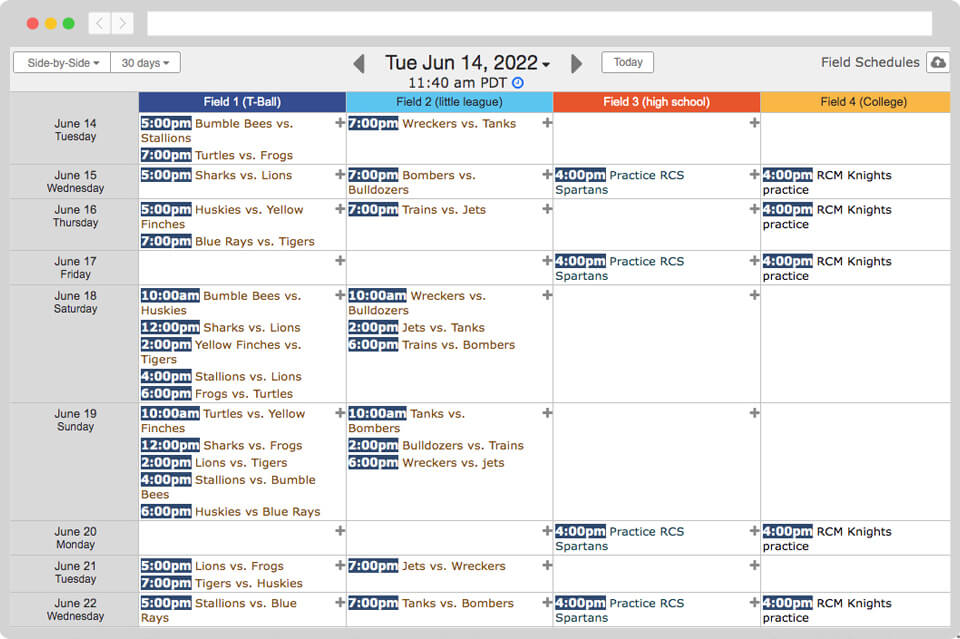Screen dimensions: 960x639
Task: Click the cloud upload icon beside Field Schedules
Action: tap(938, 62)
